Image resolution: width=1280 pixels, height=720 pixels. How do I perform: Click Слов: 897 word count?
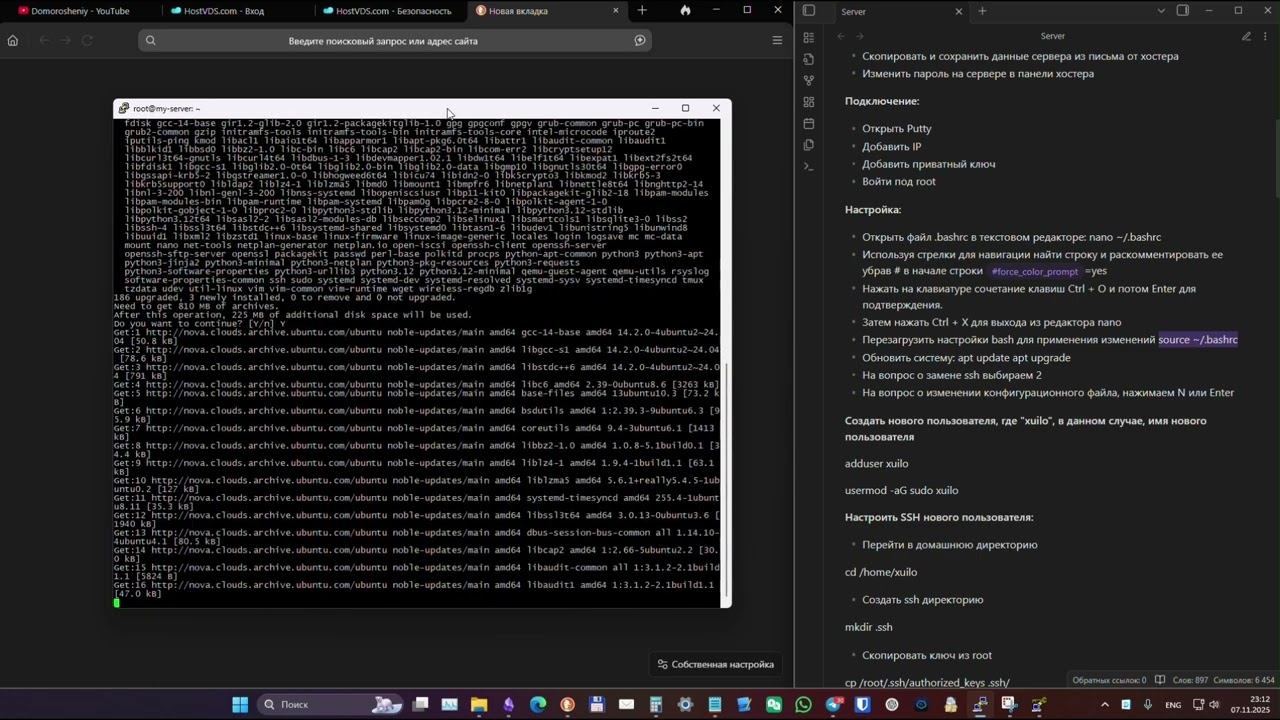coord(1190,680)
